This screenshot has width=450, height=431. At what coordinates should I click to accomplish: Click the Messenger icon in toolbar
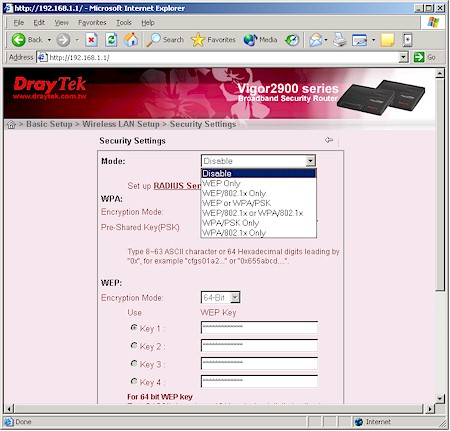point(407,40)
